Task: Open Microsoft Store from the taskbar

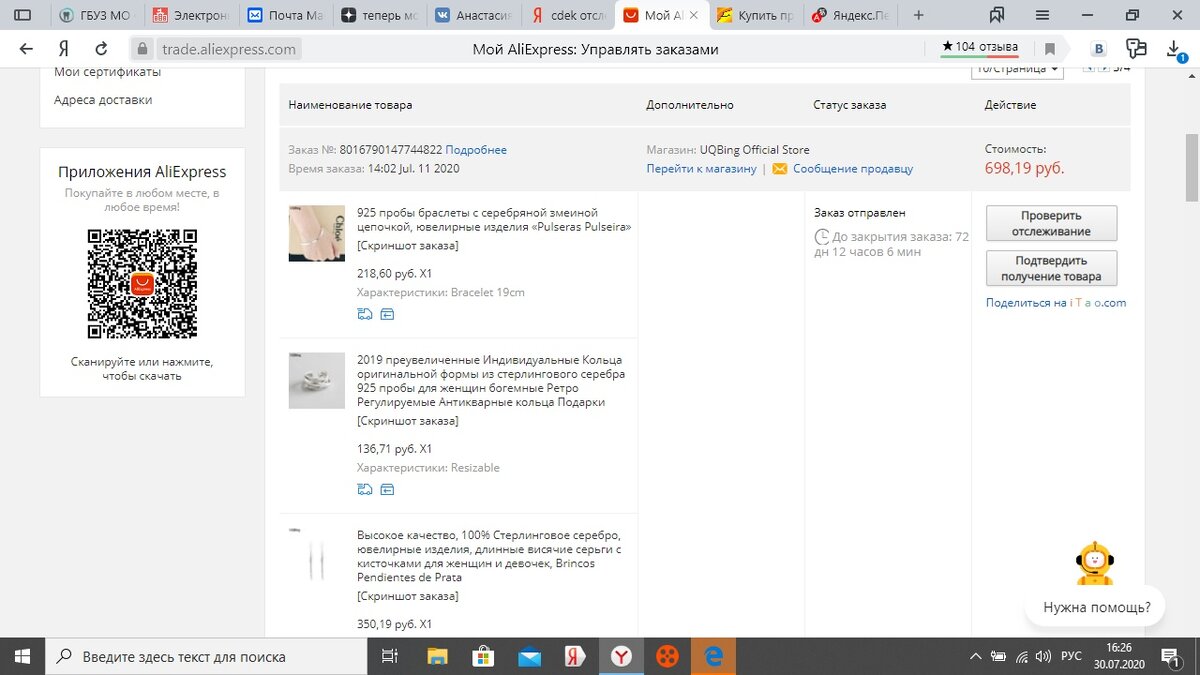Action: [x=483, y=656]
